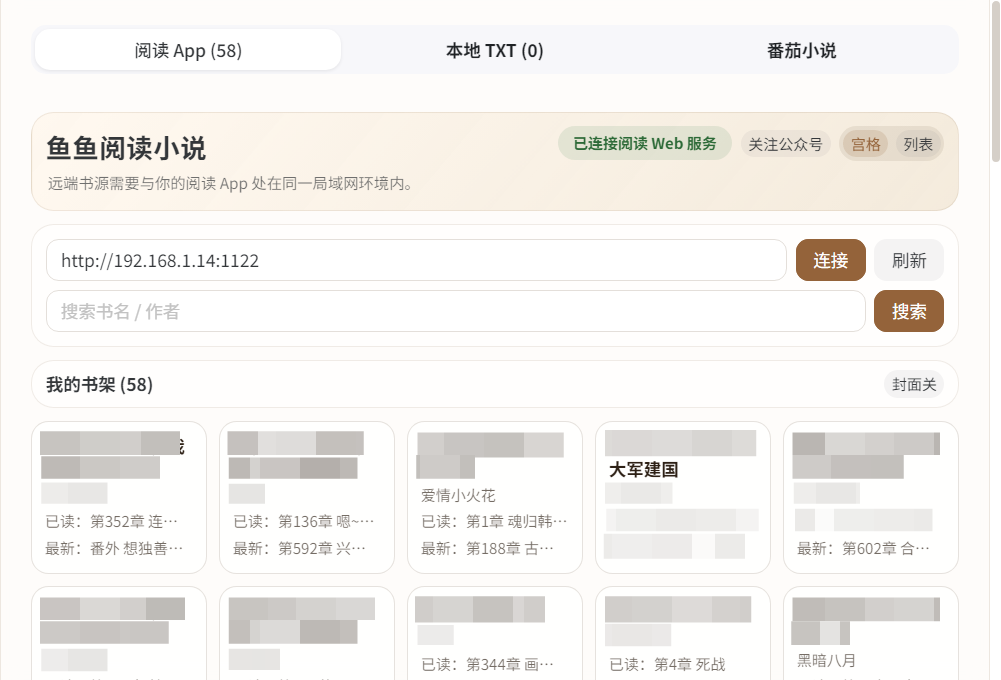Click the 刷新 refresh button
This screenshot has height=680, width=1001.
pyautogui.click(x=909, y=260)
